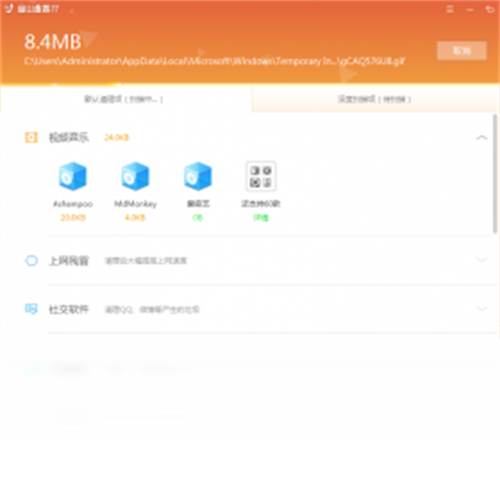Click the app logo in title bar

(8, 8)
